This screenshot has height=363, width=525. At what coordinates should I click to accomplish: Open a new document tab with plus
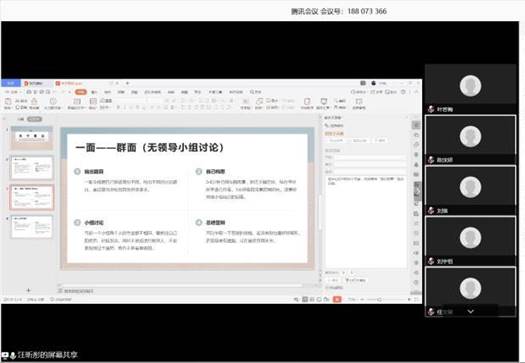[x=128, y=83]
